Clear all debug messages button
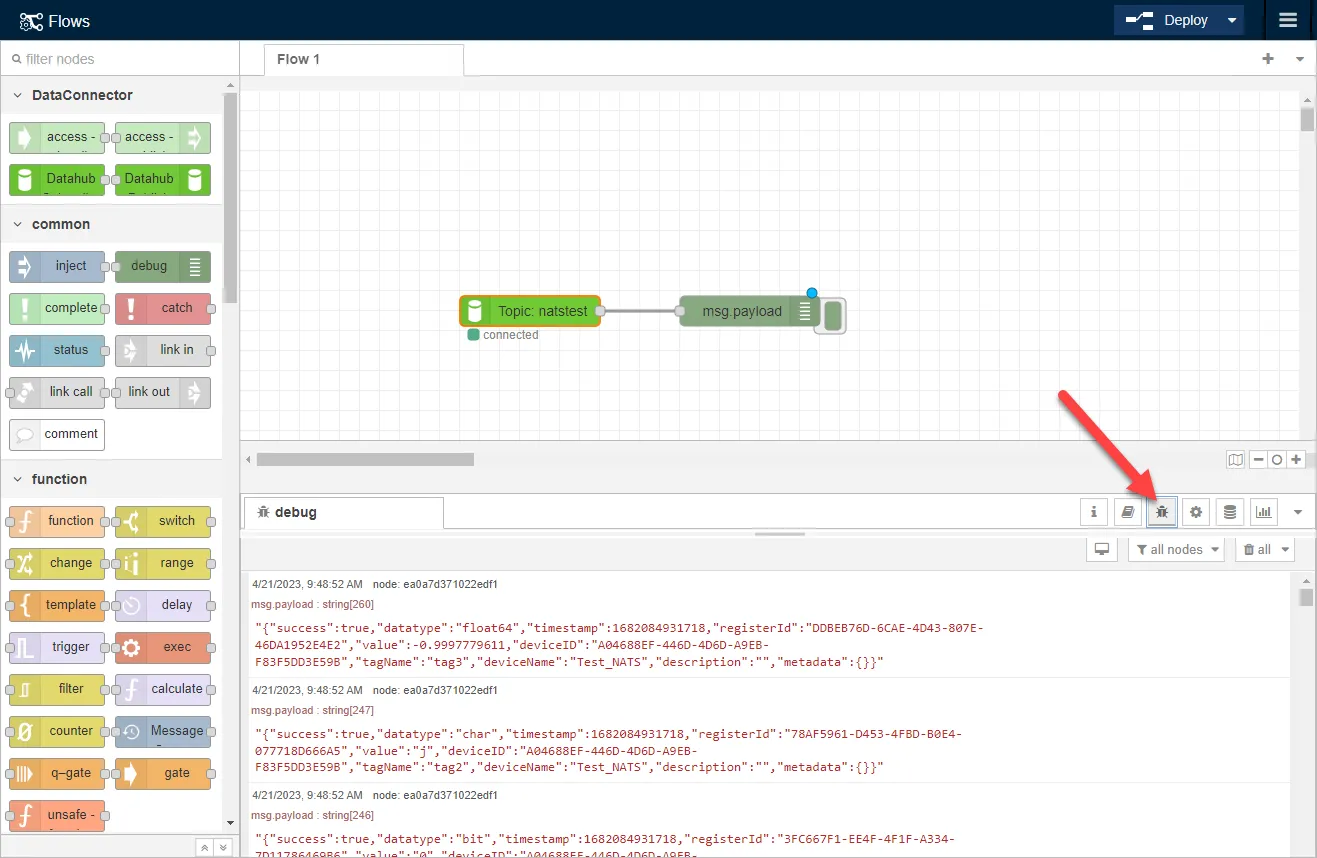This screenshot has width=1317, height=858. pyautogui.click(x=1265, y=549)
